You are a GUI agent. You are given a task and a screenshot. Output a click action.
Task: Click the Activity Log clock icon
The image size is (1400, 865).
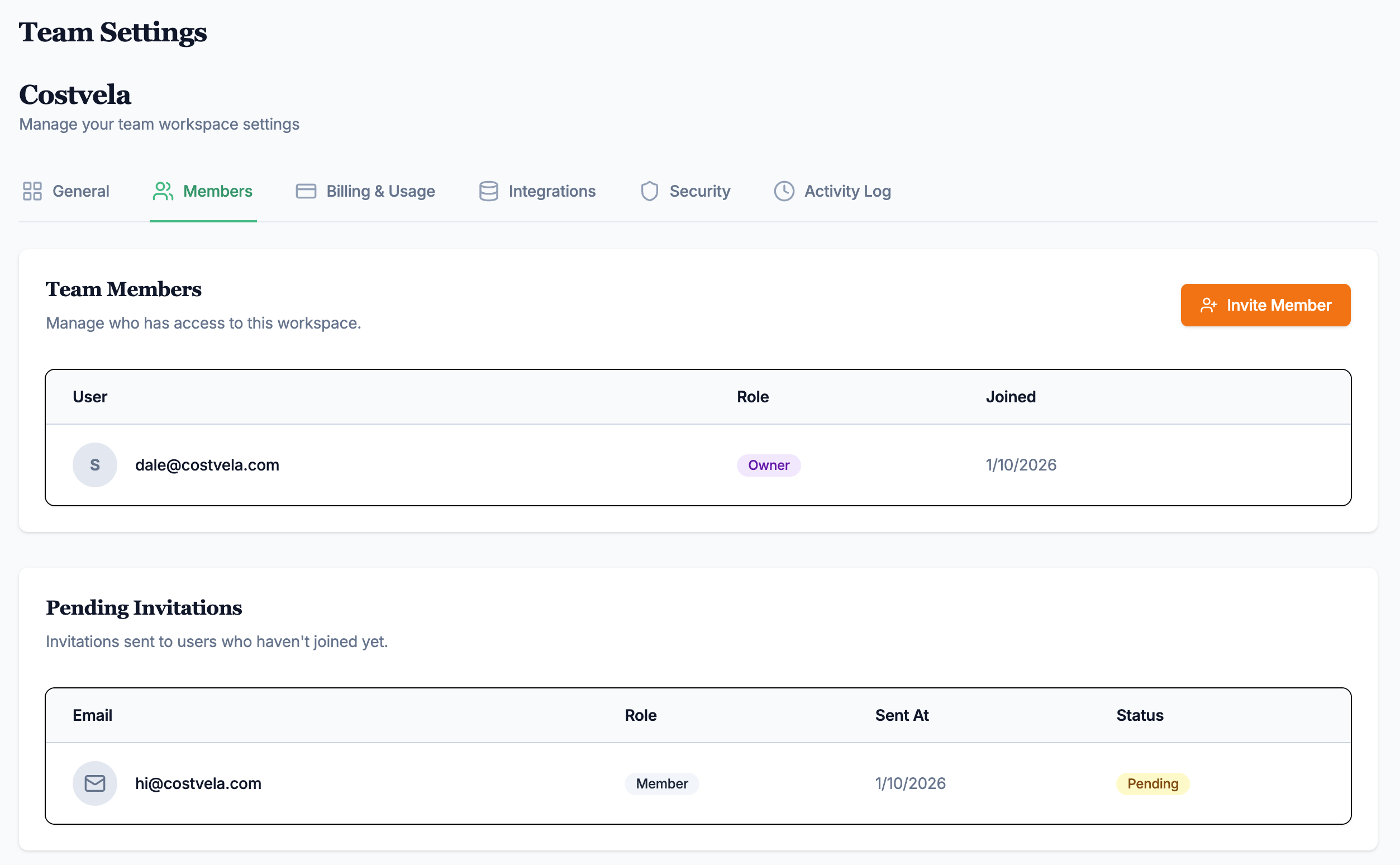783,191
